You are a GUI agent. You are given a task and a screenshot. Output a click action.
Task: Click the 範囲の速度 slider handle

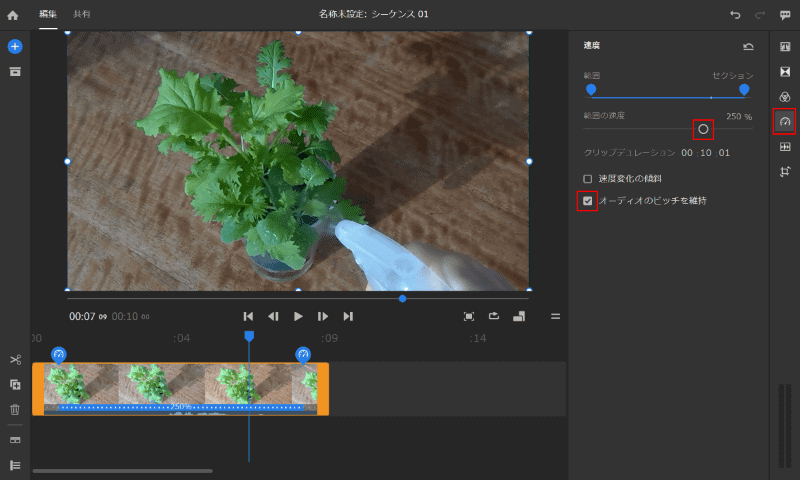[703, 129]
